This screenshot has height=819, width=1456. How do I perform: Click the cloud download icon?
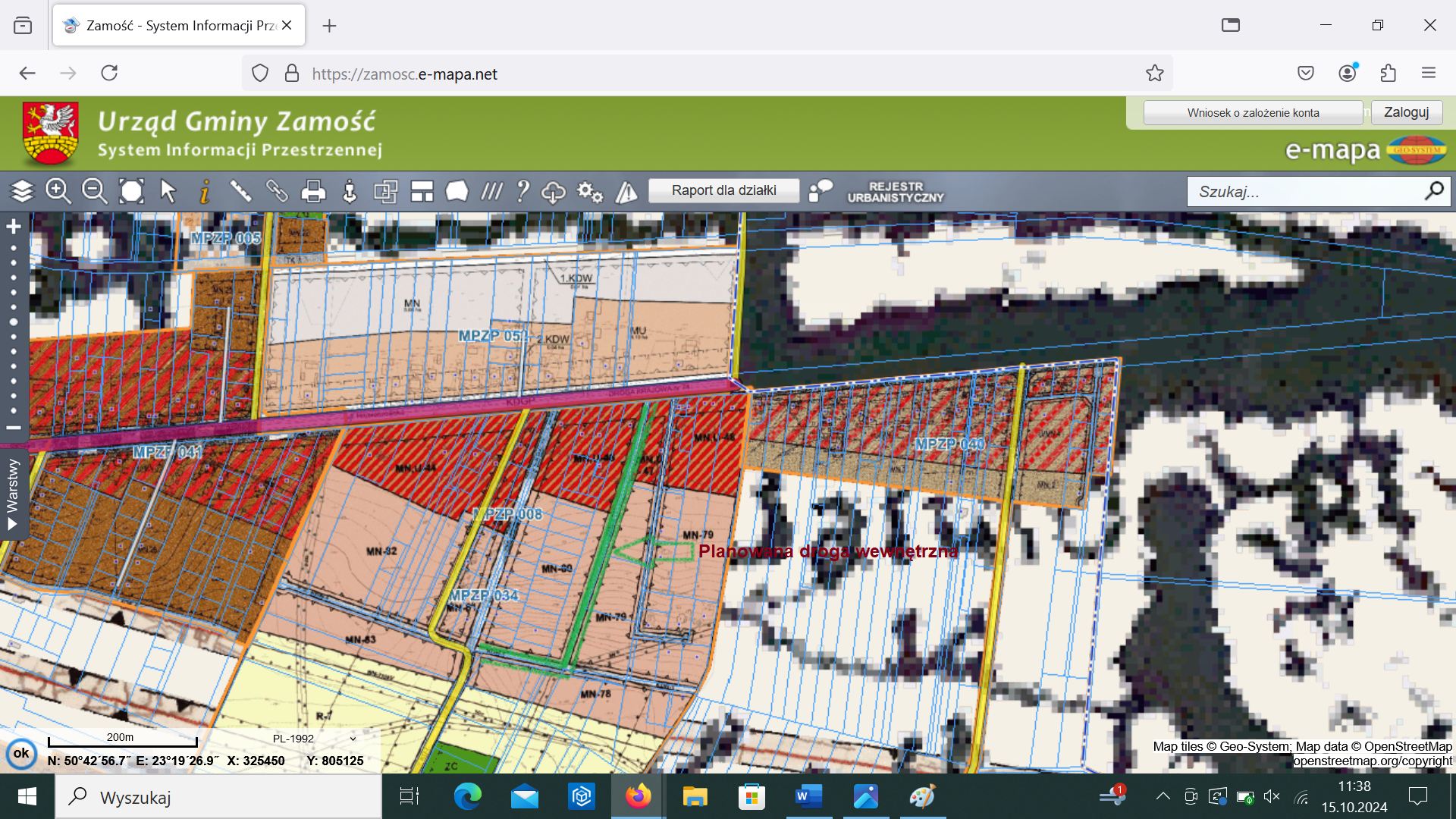(x=553, y=191)
